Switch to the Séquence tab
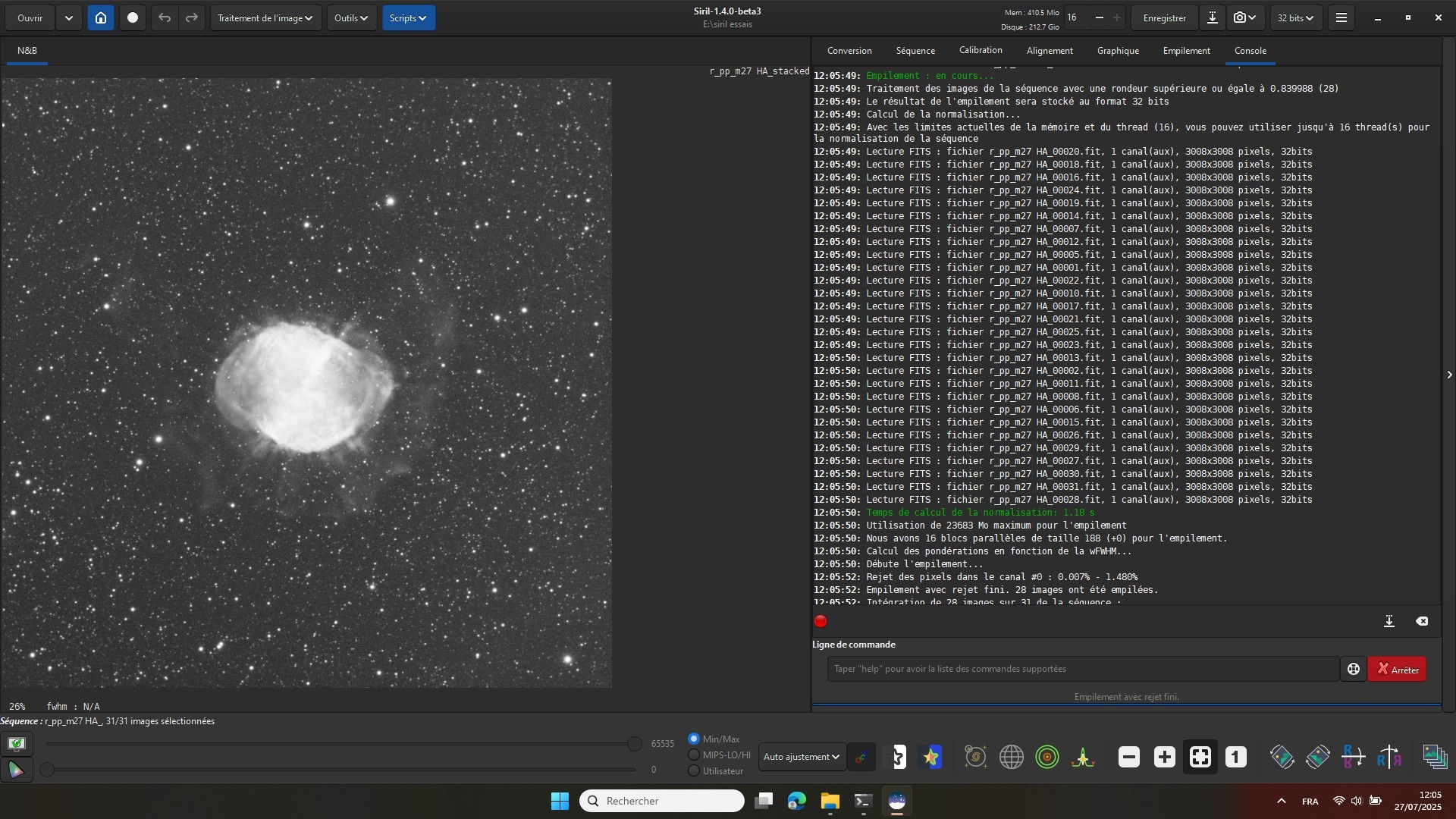 pyautogui.click(x=915, y=51)
